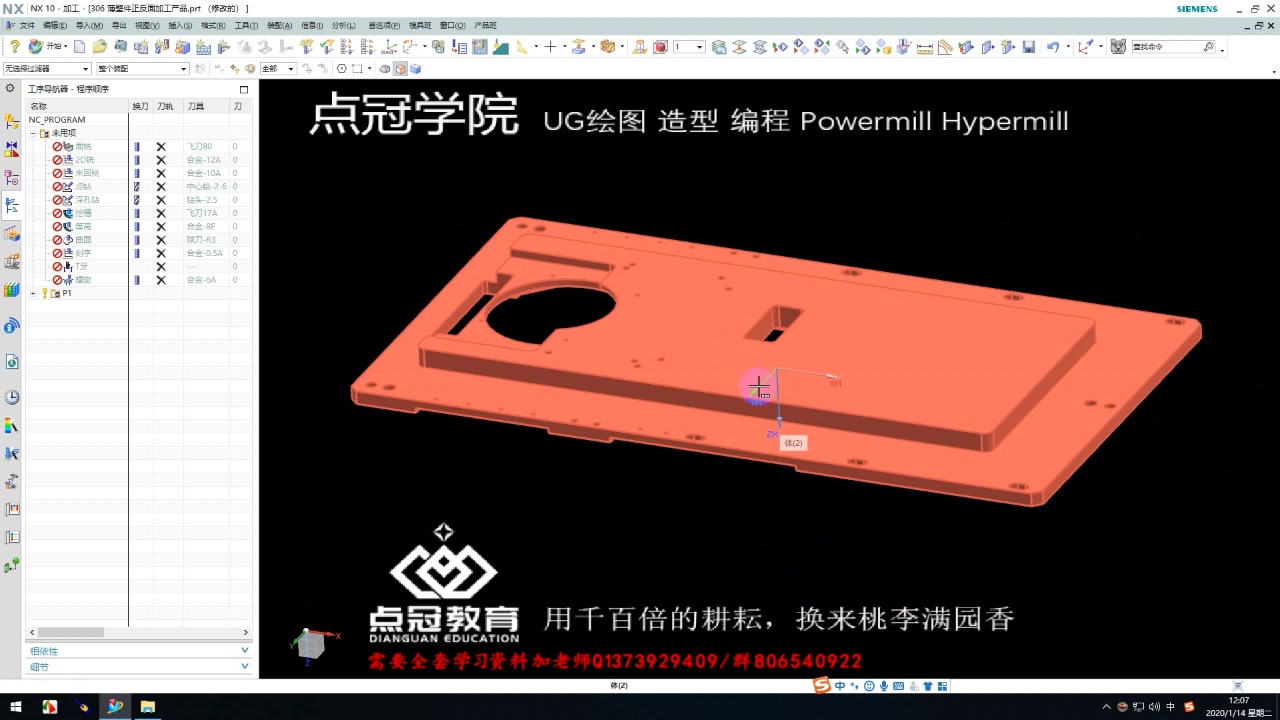The image size is (1280, 720).
Task: Expand the P1 program group node
Action: click(x=31, y=293)
